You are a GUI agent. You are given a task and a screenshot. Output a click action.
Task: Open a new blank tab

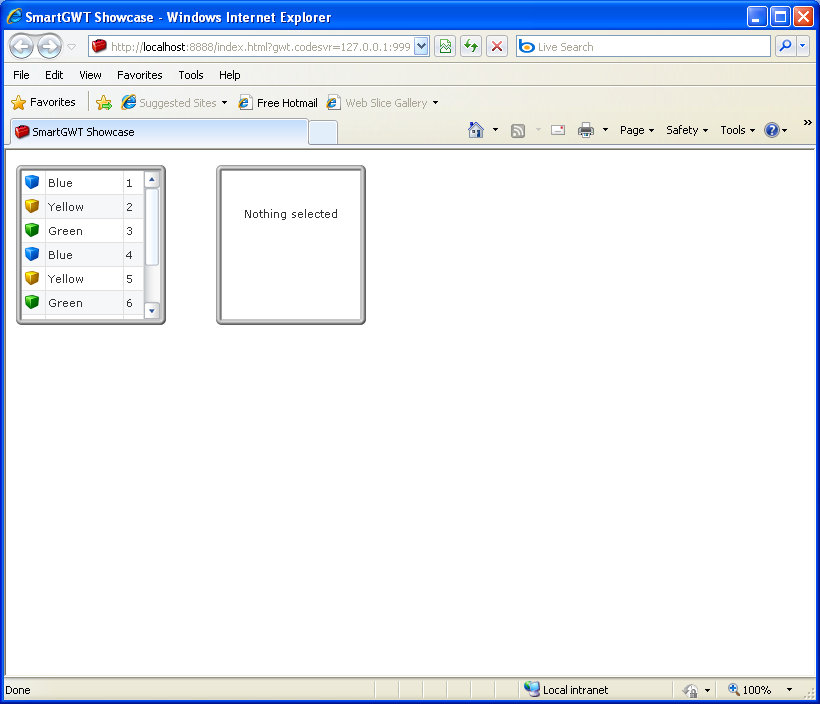323,132
